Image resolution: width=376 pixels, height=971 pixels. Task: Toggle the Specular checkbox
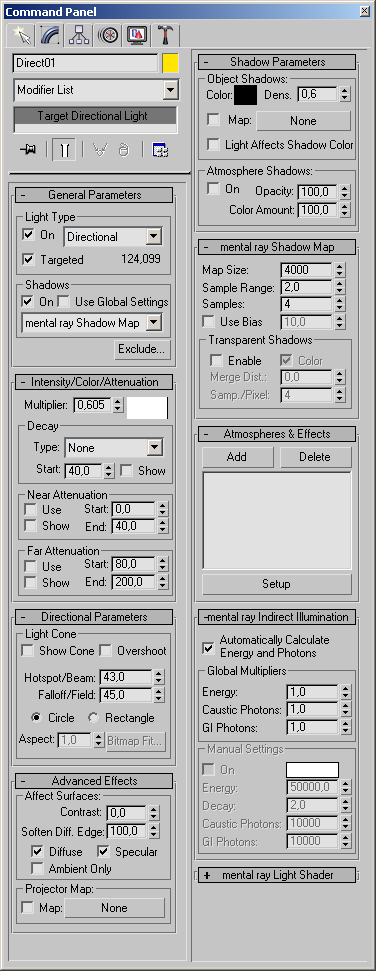103,852
